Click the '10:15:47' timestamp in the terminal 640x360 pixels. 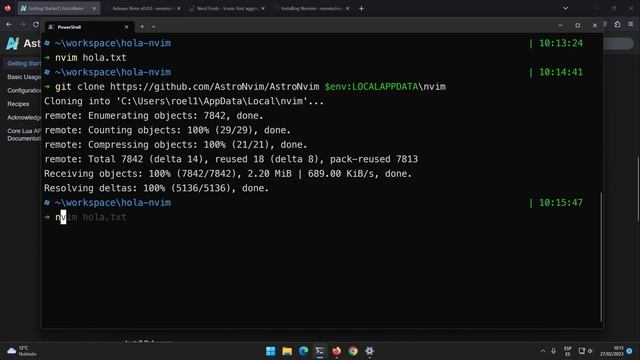[x=561, y=203]
